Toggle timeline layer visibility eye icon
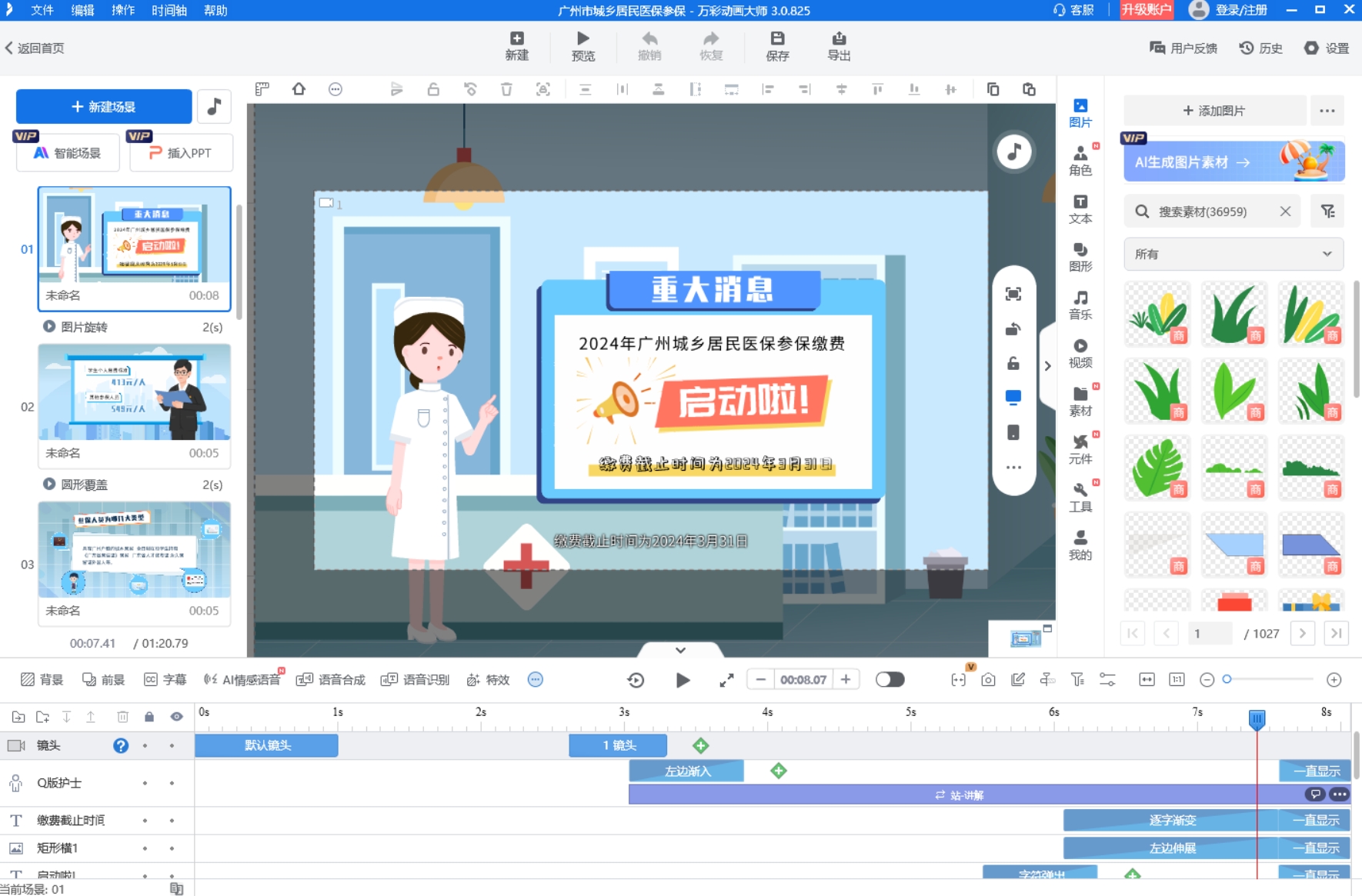 [x=177, y=717]
